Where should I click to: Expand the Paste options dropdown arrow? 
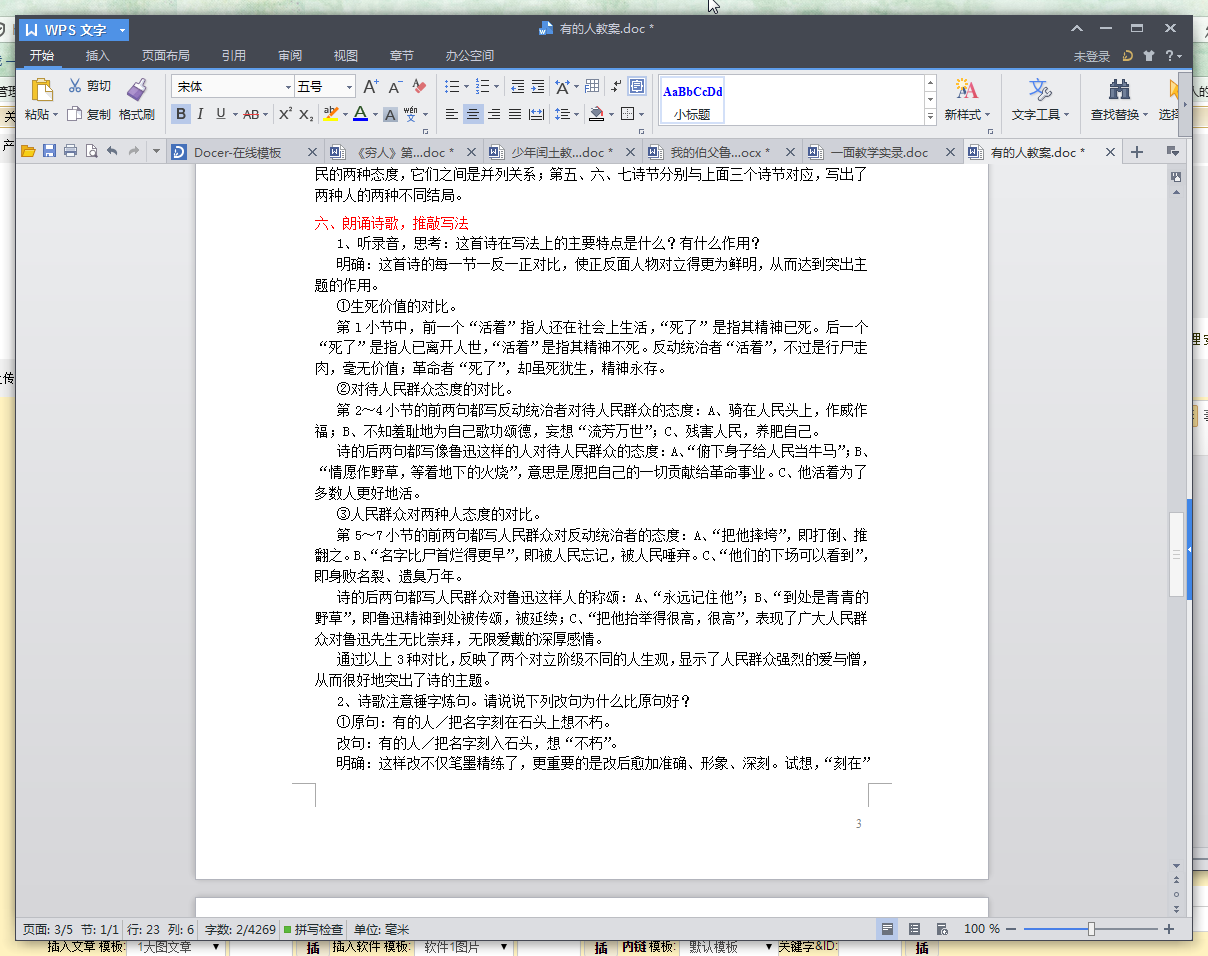(56, 115)
